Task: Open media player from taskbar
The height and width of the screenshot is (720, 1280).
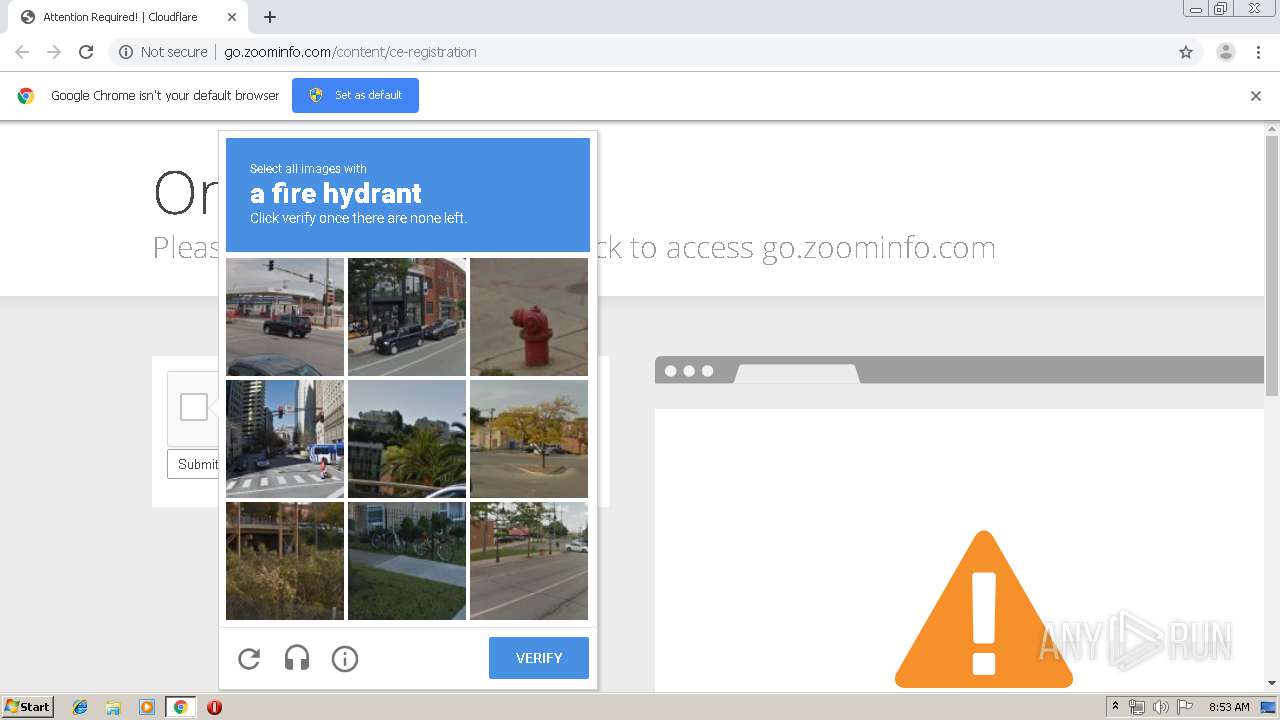Action: (146, 707)
